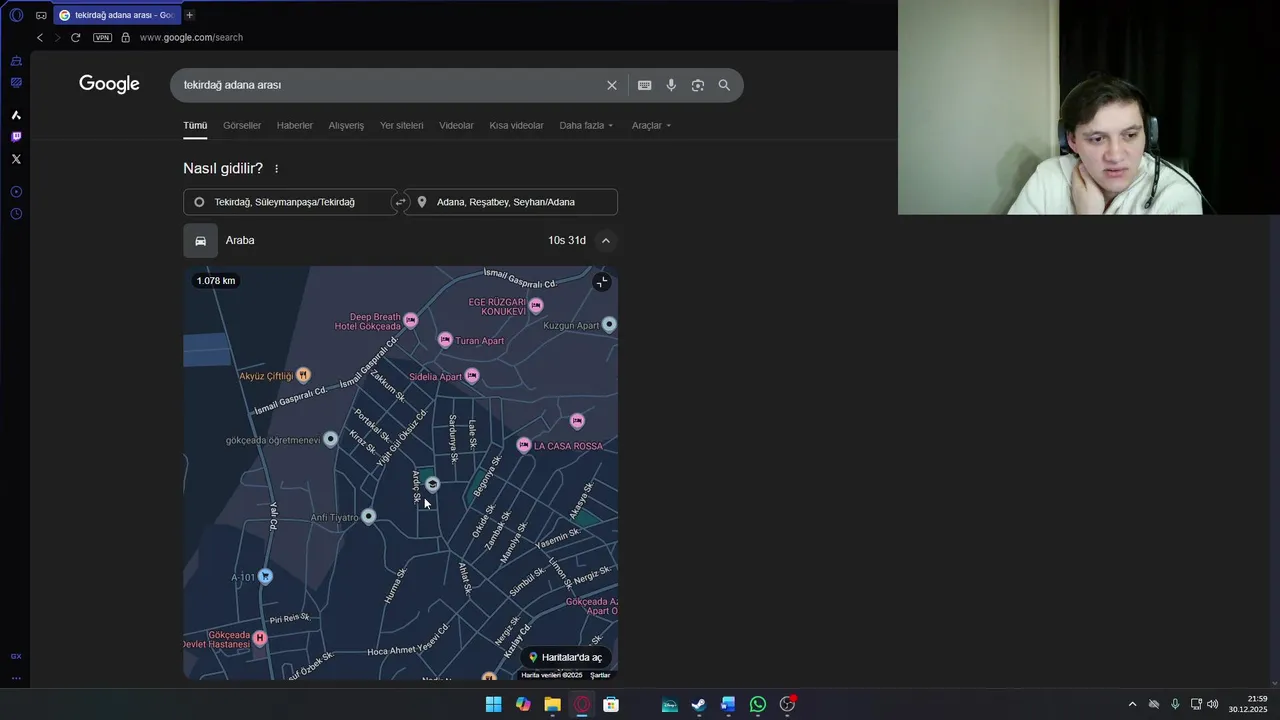Click the Akyüz Çiftliği restaurant pin
Image resolution: width=1280 pixels, height=720 pixels.
[303, 375]
